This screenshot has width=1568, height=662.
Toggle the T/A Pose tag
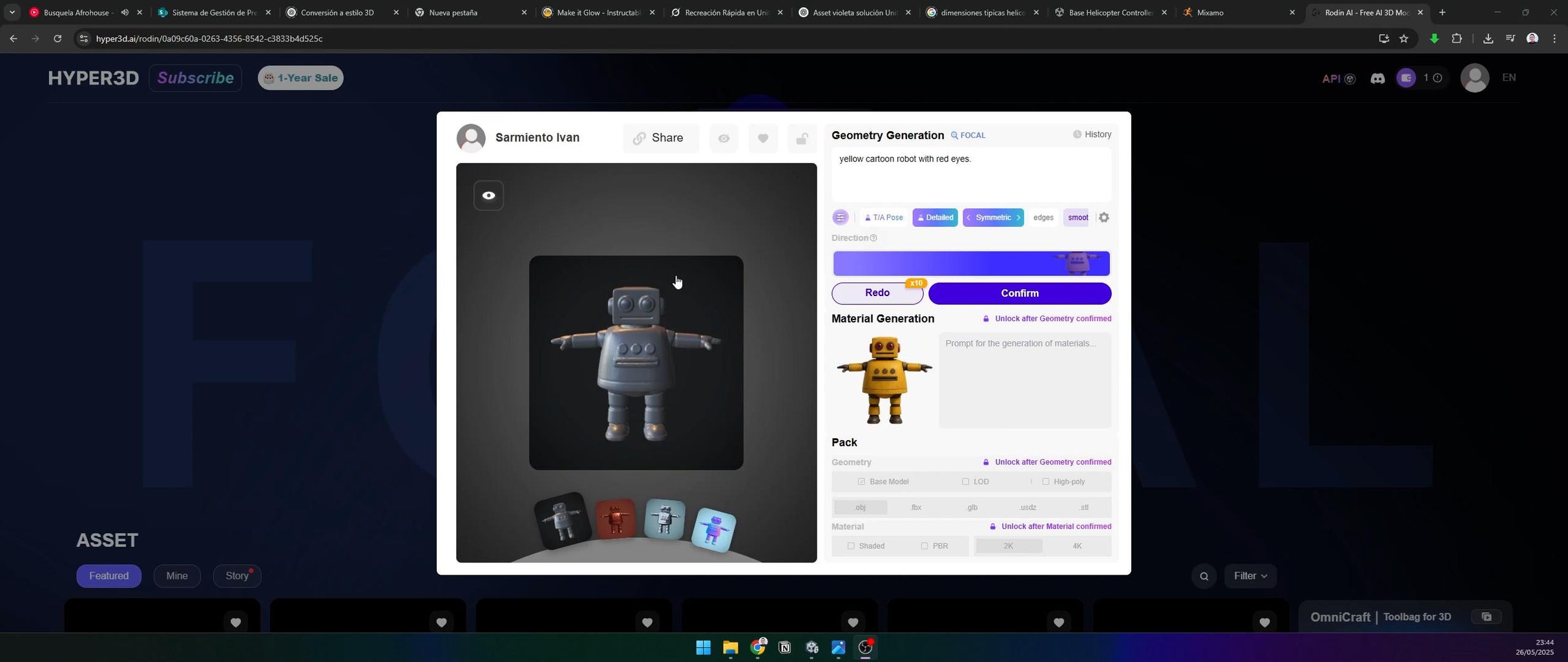coord(884,217)
